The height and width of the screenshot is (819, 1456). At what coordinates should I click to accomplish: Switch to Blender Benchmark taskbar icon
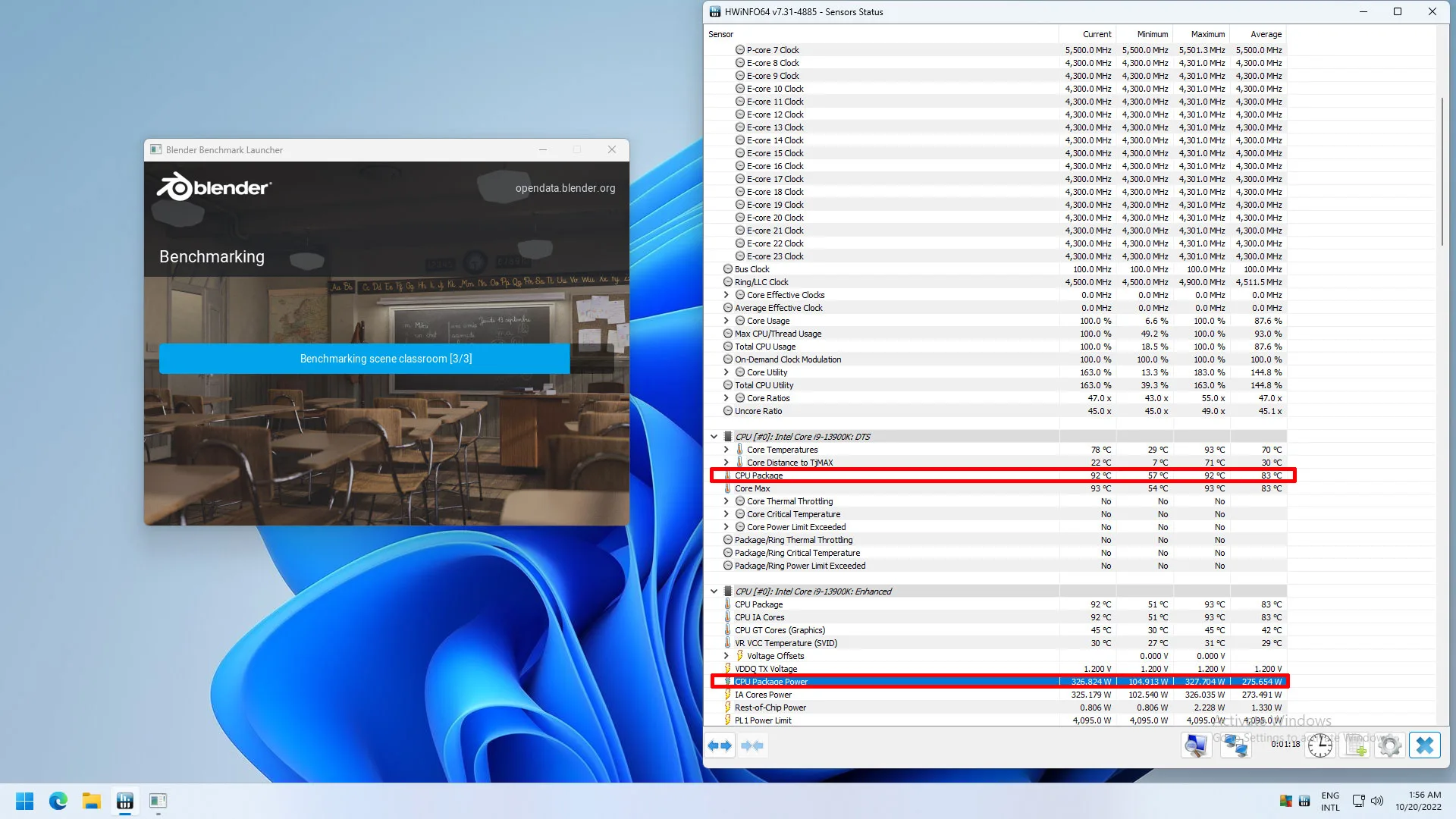click(158, 801)
